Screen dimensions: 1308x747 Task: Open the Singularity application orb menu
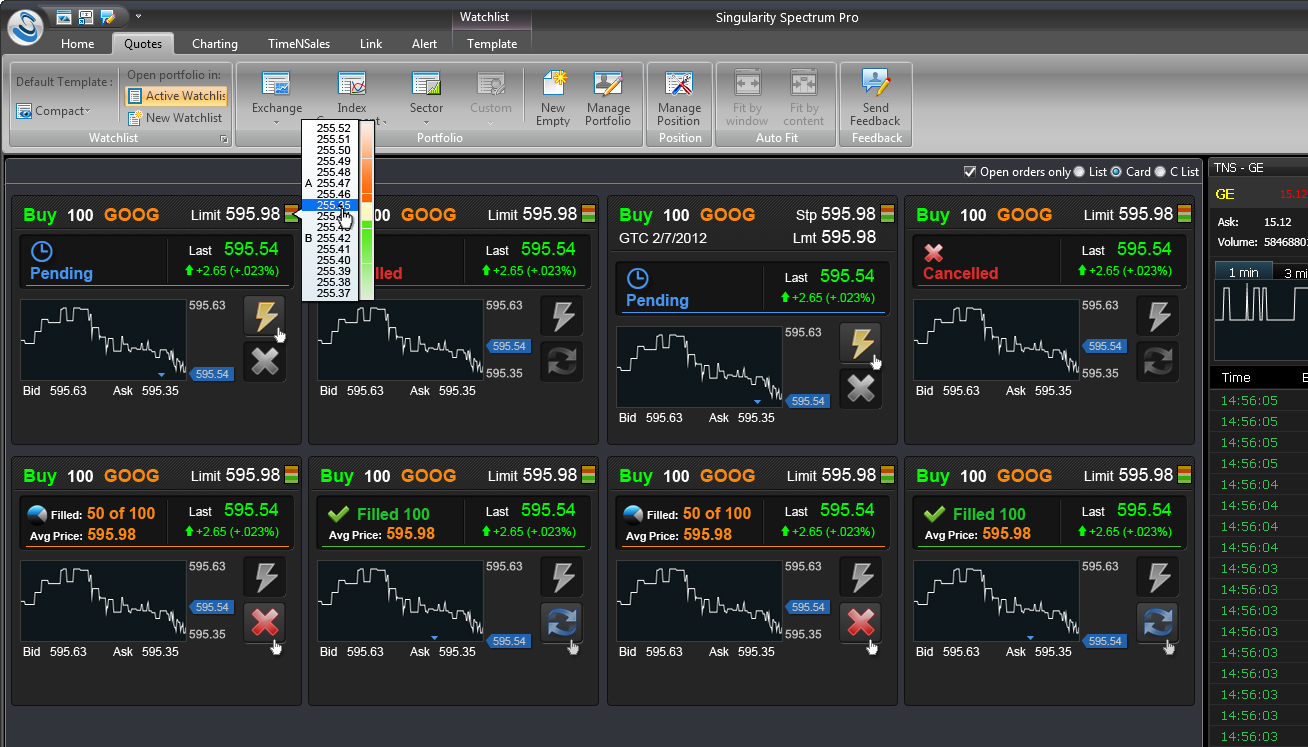click(x=25, y=26)
